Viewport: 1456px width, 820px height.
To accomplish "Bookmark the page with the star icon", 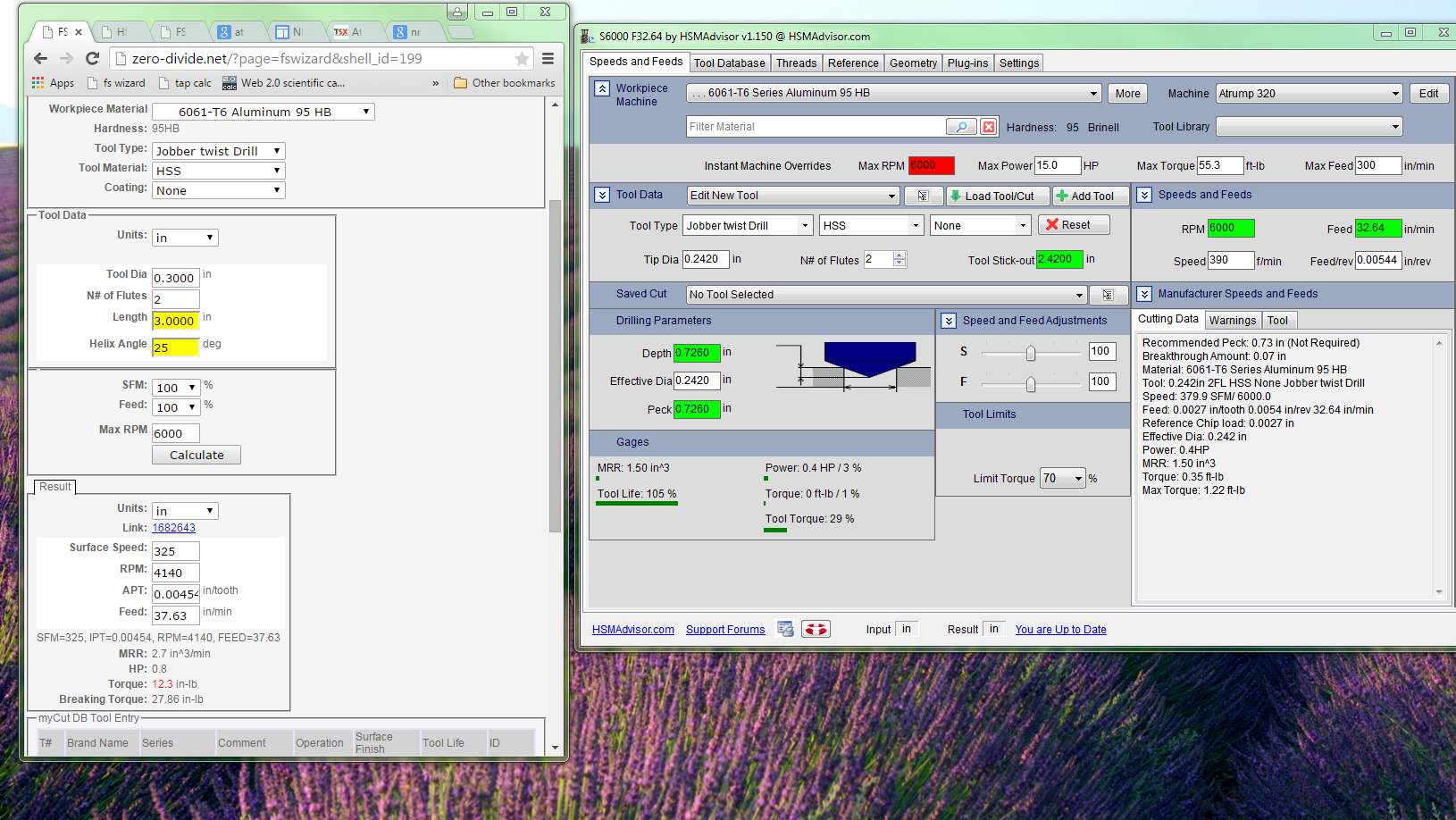I will pyautogui.click(x=522, y=59).
